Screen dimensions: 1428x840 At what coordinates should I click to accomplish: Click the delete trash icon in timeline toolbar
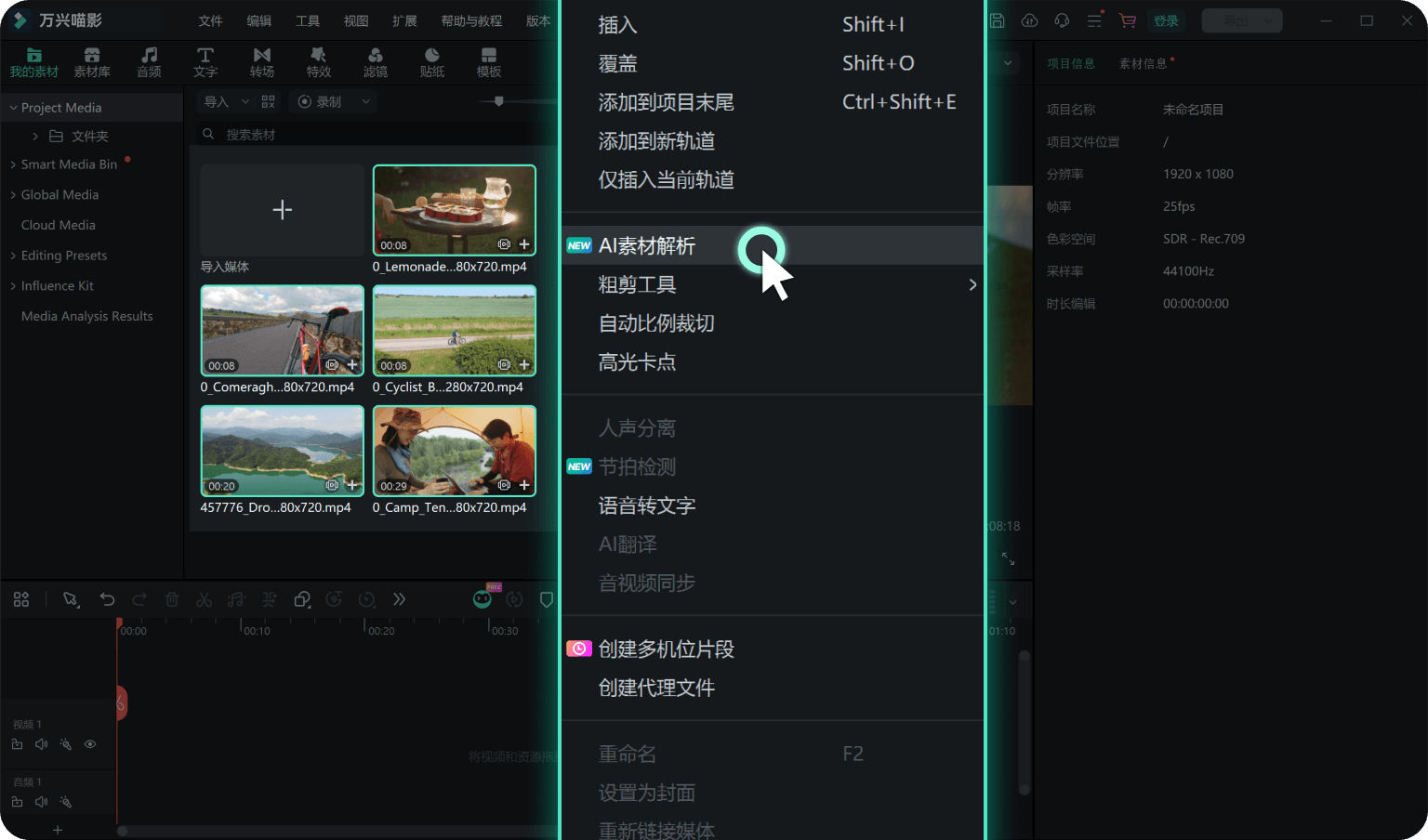coord(172,599)
